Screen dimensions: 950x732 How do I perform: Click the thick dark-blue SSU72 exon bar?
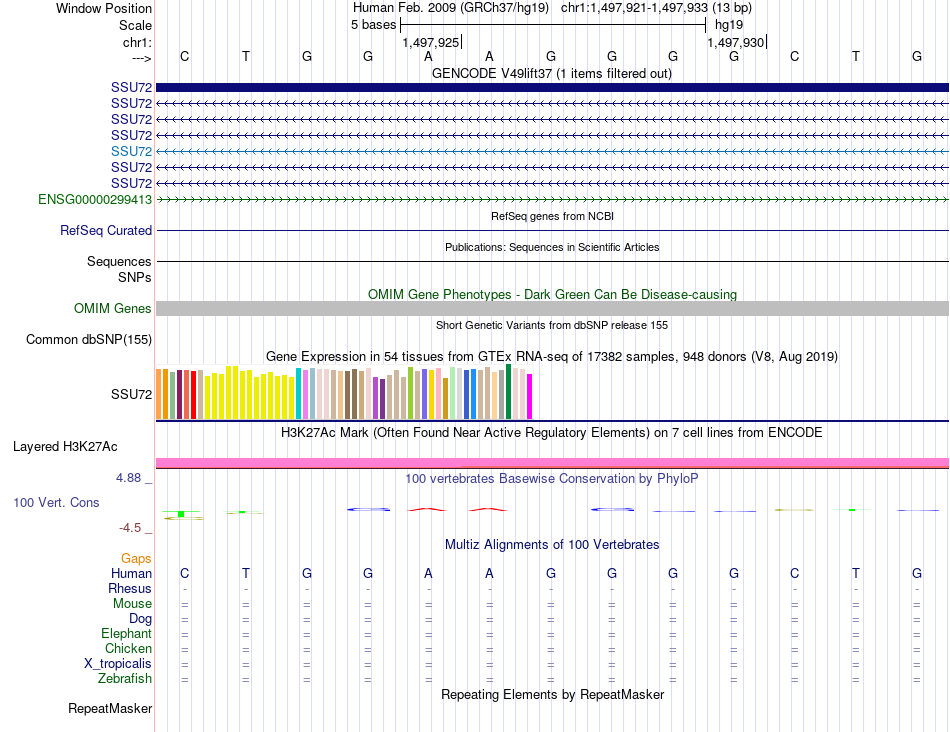[x=552, y=87]
